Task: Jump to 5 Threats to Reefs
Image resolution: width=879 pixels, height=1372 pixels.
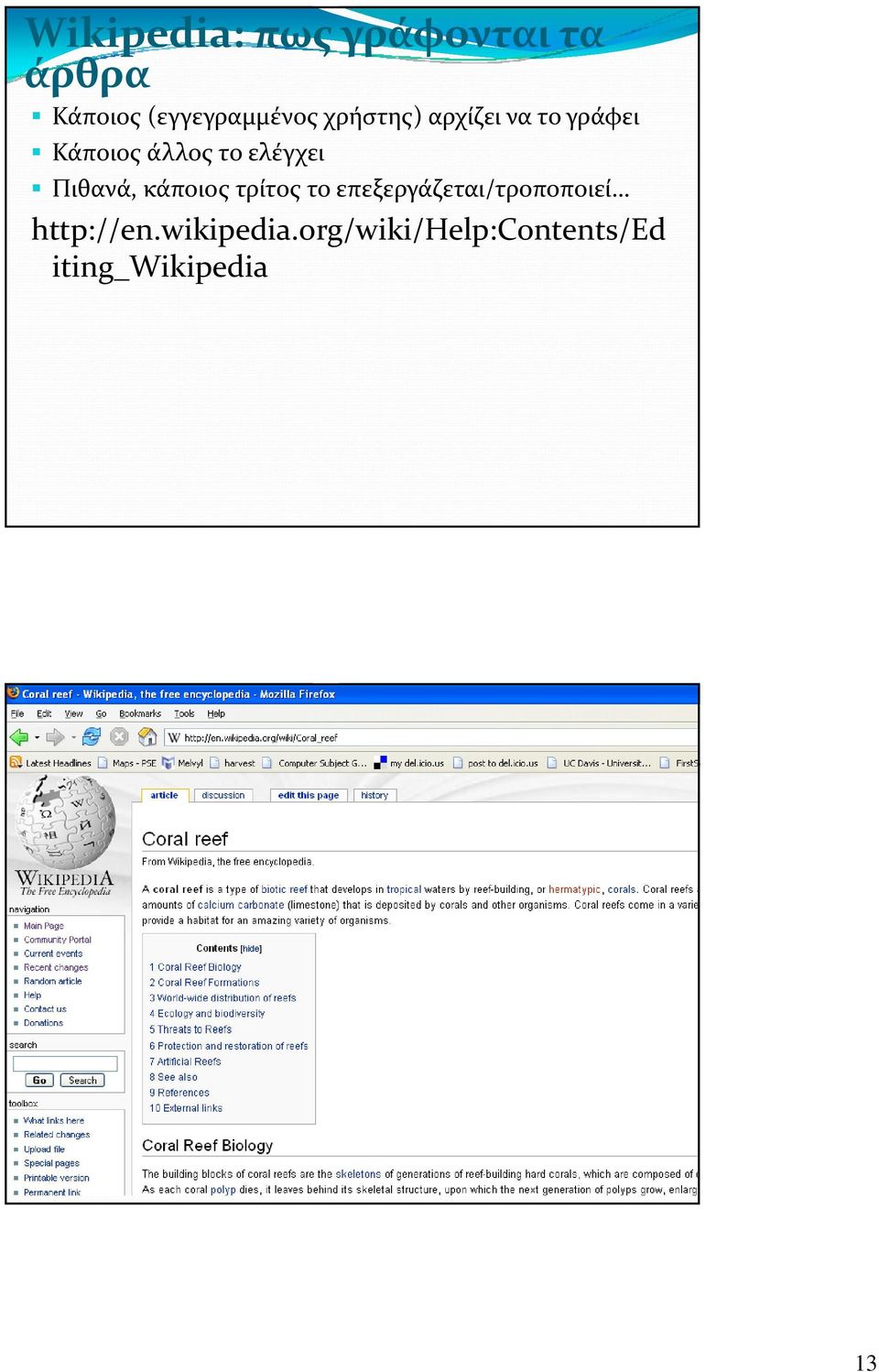Action: point(191,1029)
